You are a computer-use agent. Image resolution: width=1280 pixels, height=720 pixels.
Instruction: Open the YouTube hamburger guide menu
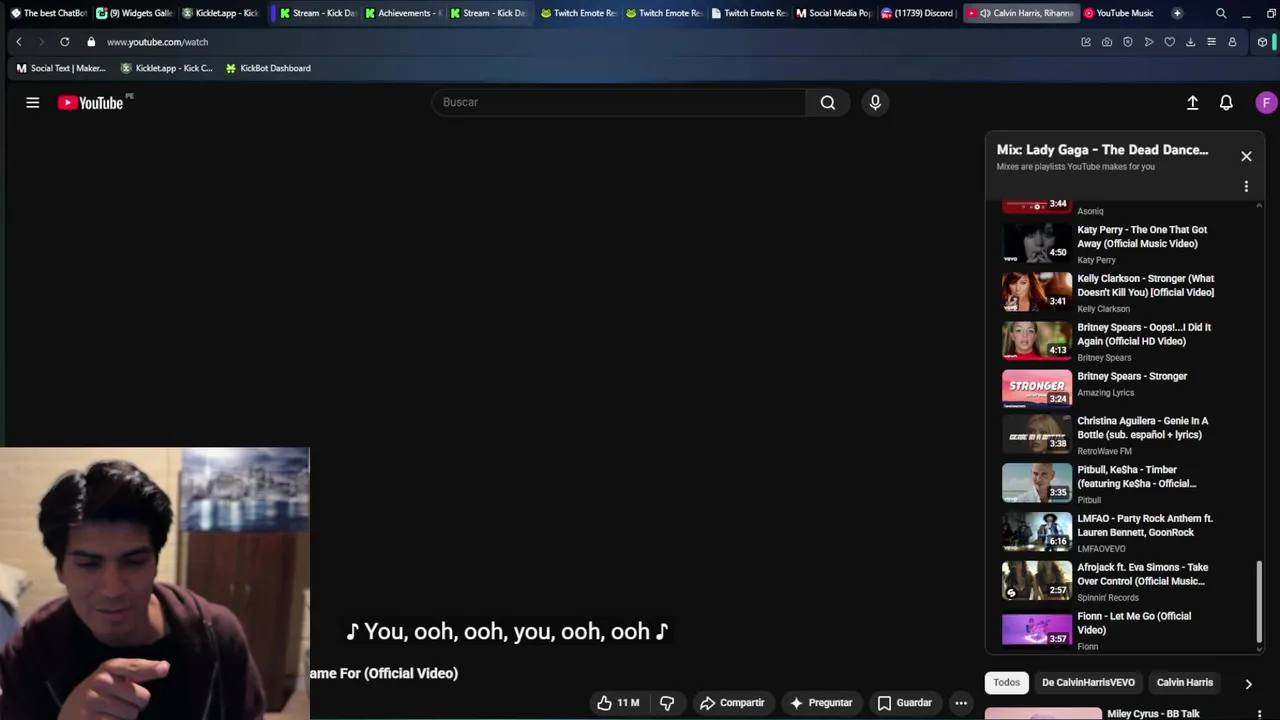click(33, 103)
